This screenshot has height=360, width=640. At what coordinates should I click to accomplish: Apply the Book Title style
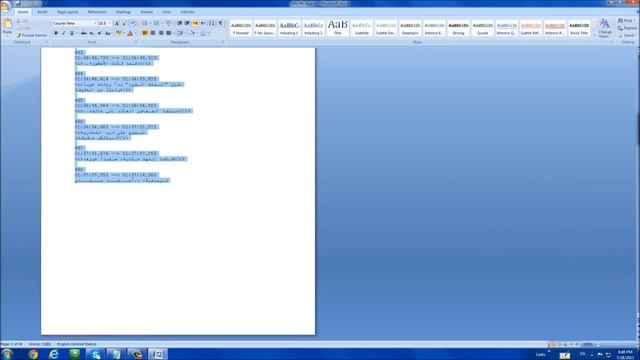[x=579, y=28]
